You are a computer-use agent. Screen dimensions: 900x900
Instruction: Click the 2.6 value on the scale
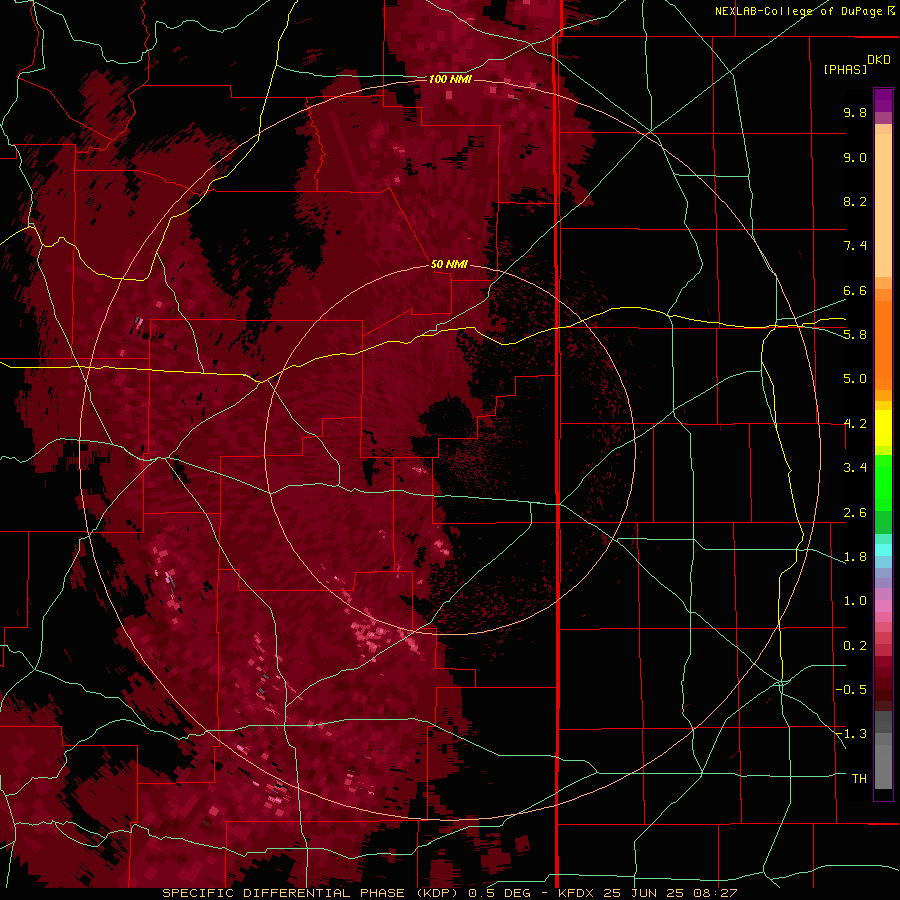click(855, 513)
